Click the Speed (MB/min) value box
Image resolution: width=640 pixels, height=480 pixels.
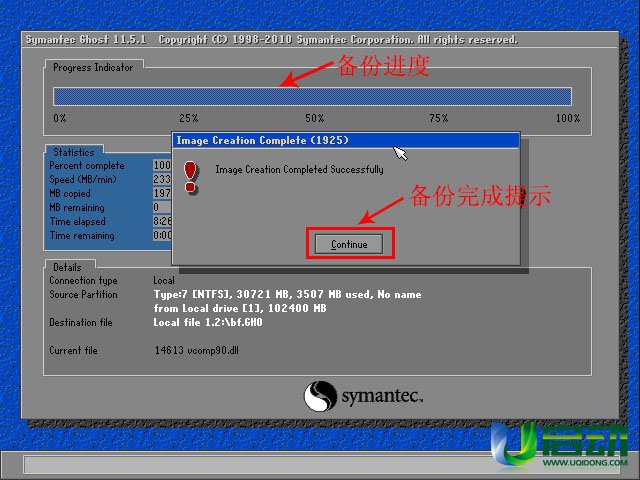click(162, 179)
